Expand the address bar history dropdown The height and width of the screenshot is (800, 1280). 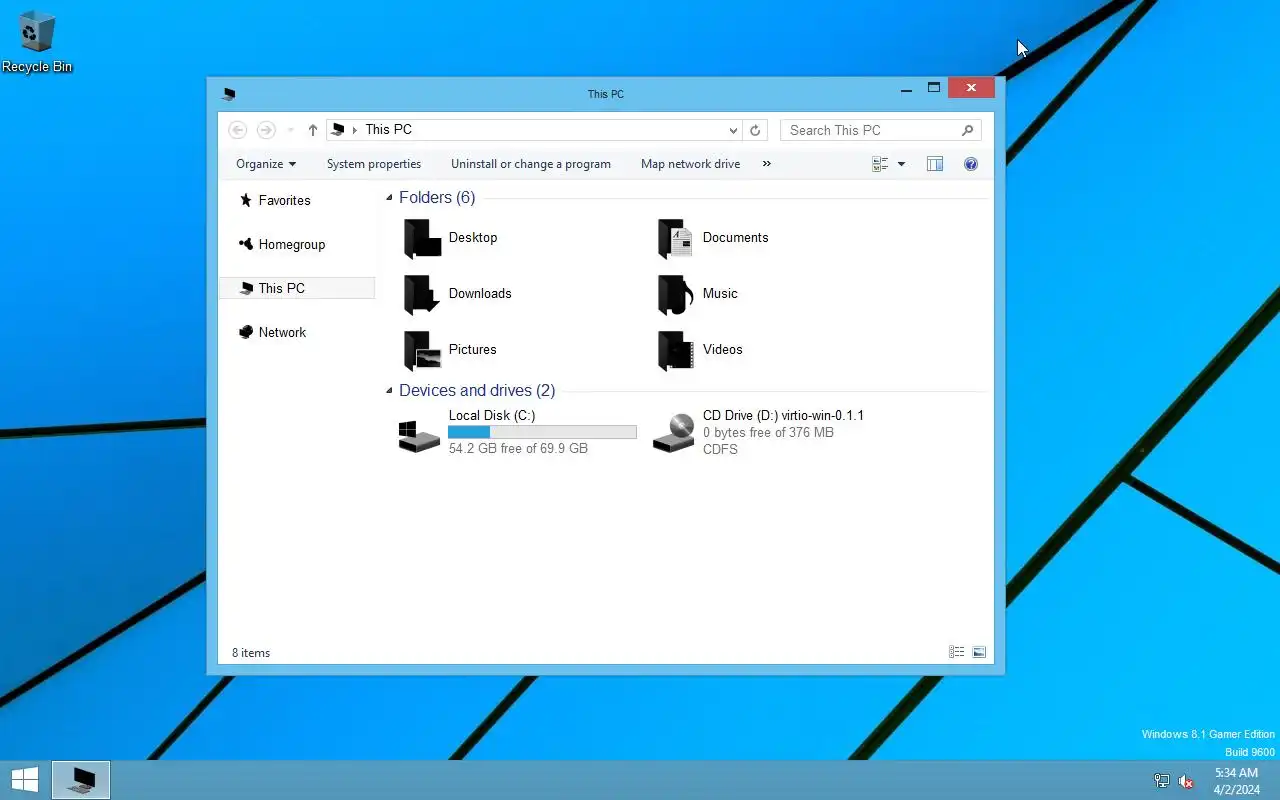pos(733,130)
